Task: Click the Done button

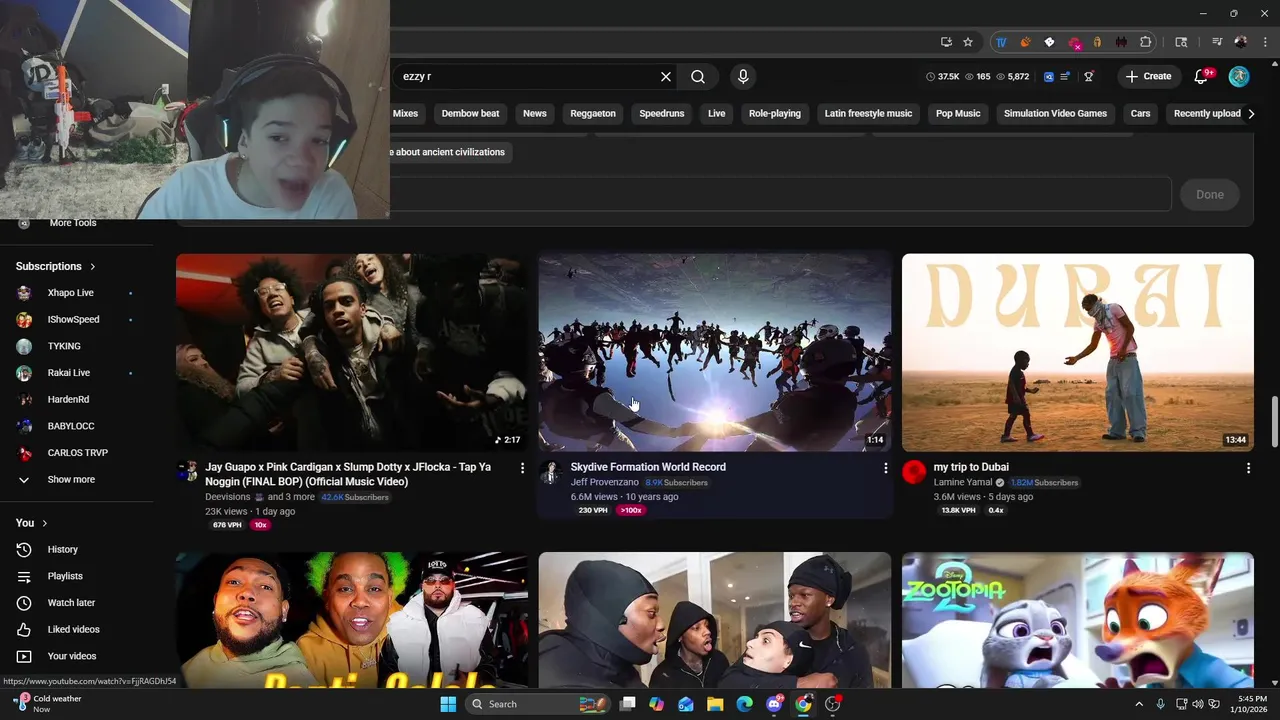Action: point(1210,194)
